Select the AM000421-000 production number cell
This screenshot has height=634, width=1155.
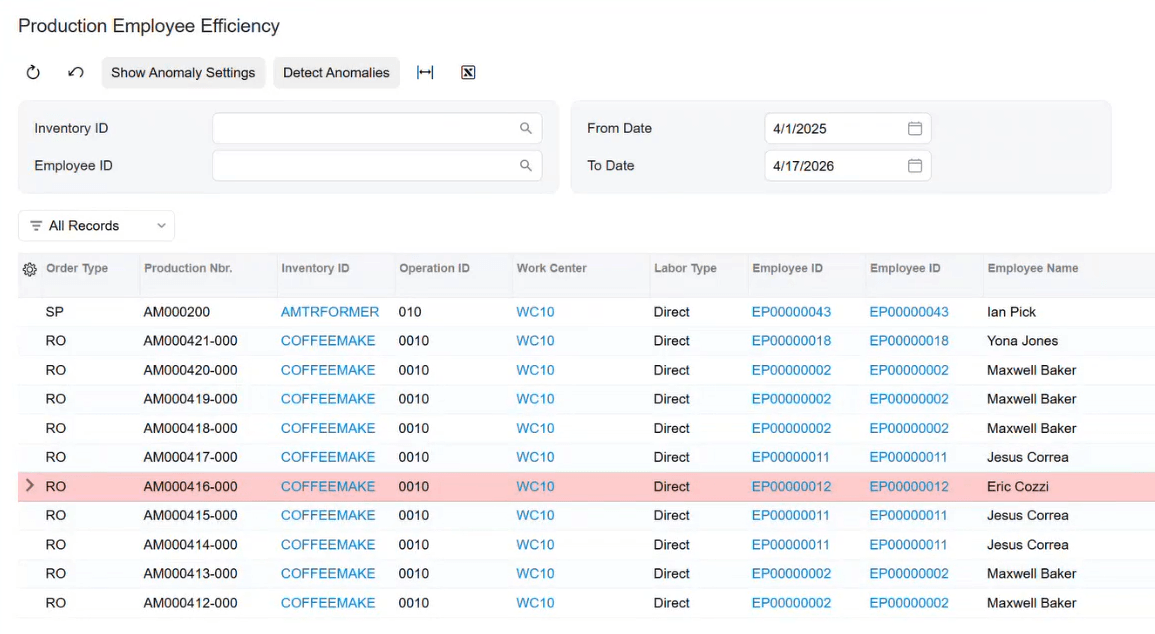191,341
